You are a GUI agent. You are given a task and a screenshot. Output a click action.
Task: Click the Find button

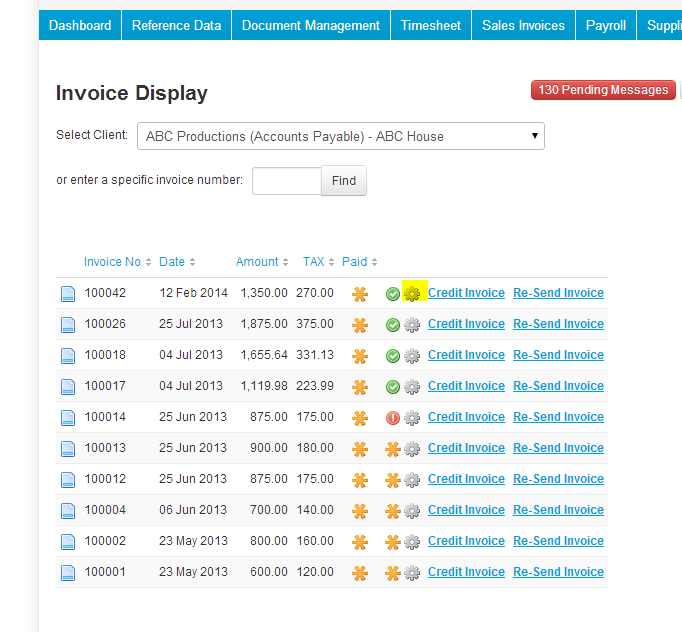pyautogui.click(x=344, y=181)
